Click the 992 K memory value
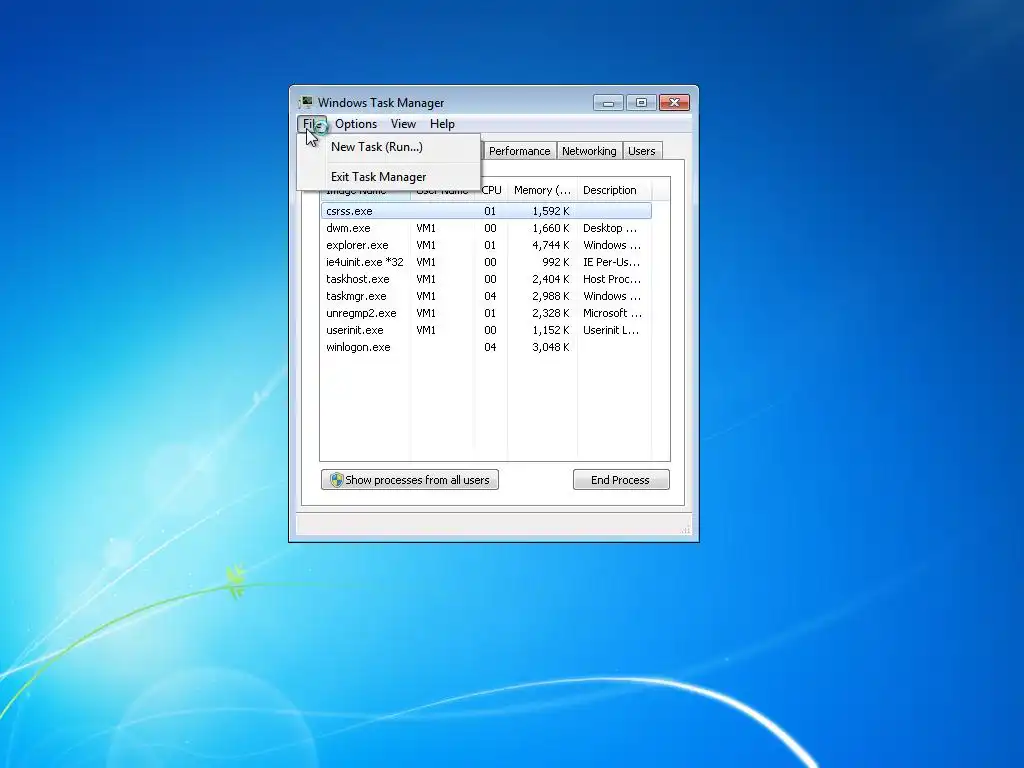 556,262
